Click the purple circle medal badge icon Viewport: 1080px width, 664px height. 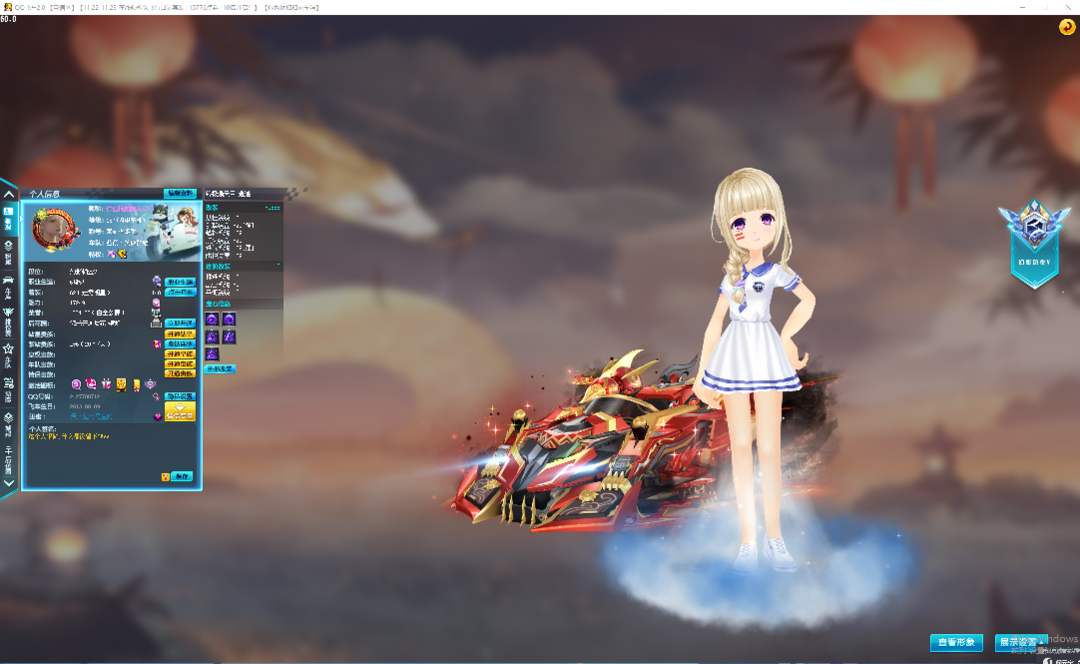(x=76, y=384)
